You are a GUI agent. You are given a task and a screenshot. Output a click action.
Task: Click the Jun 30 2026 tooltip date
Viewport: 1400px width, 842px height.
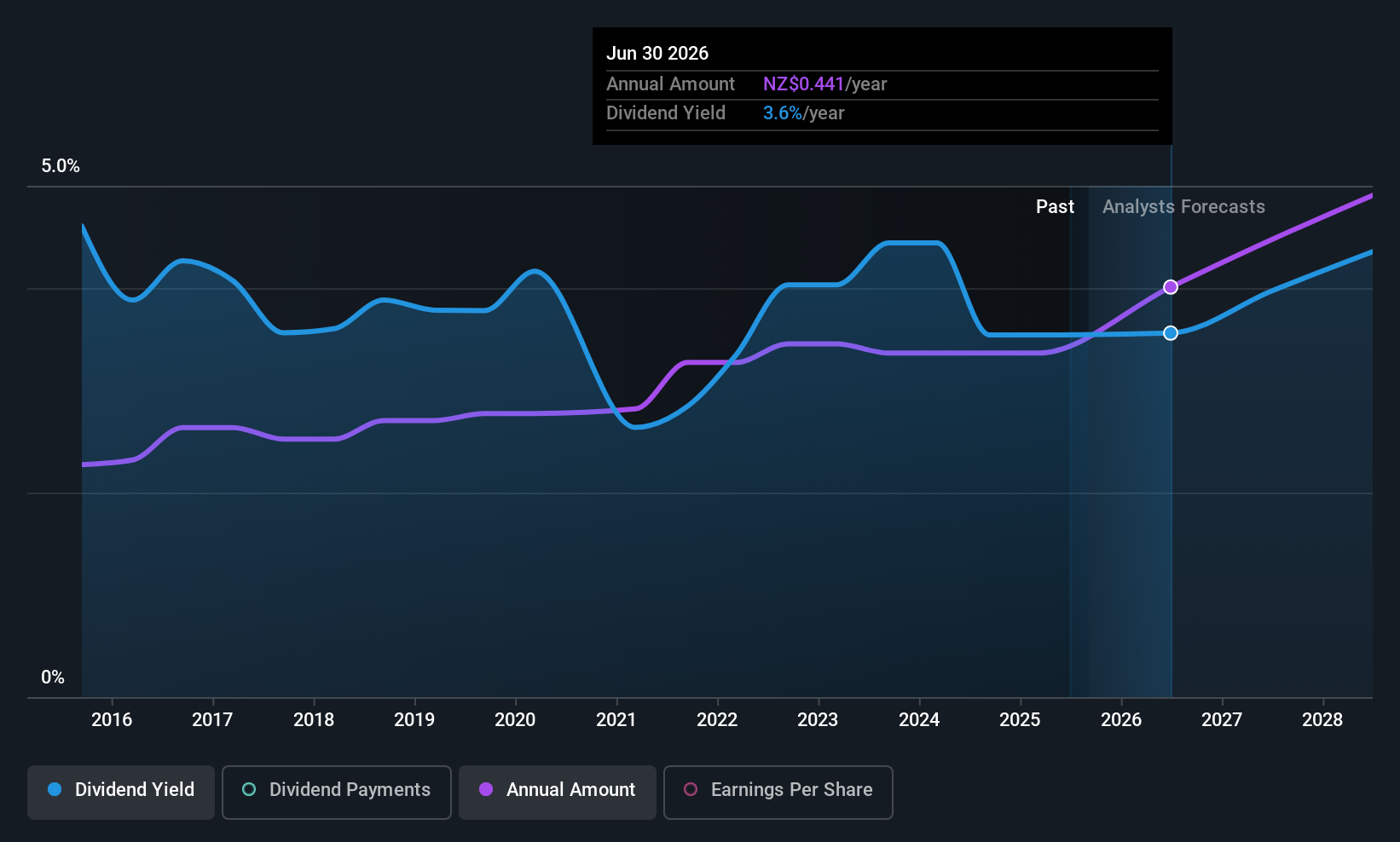(x=657, y=54)
